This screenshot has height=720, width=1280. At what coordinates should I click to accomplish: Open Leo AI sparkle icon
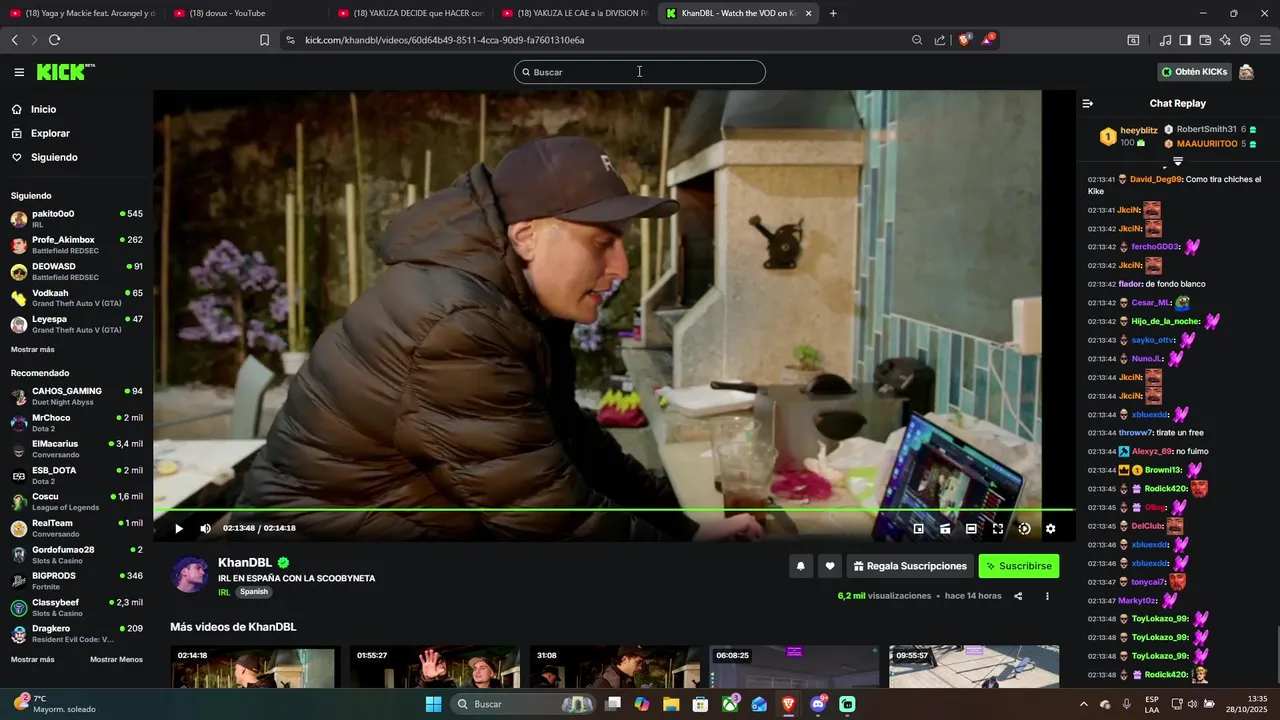1225,40
